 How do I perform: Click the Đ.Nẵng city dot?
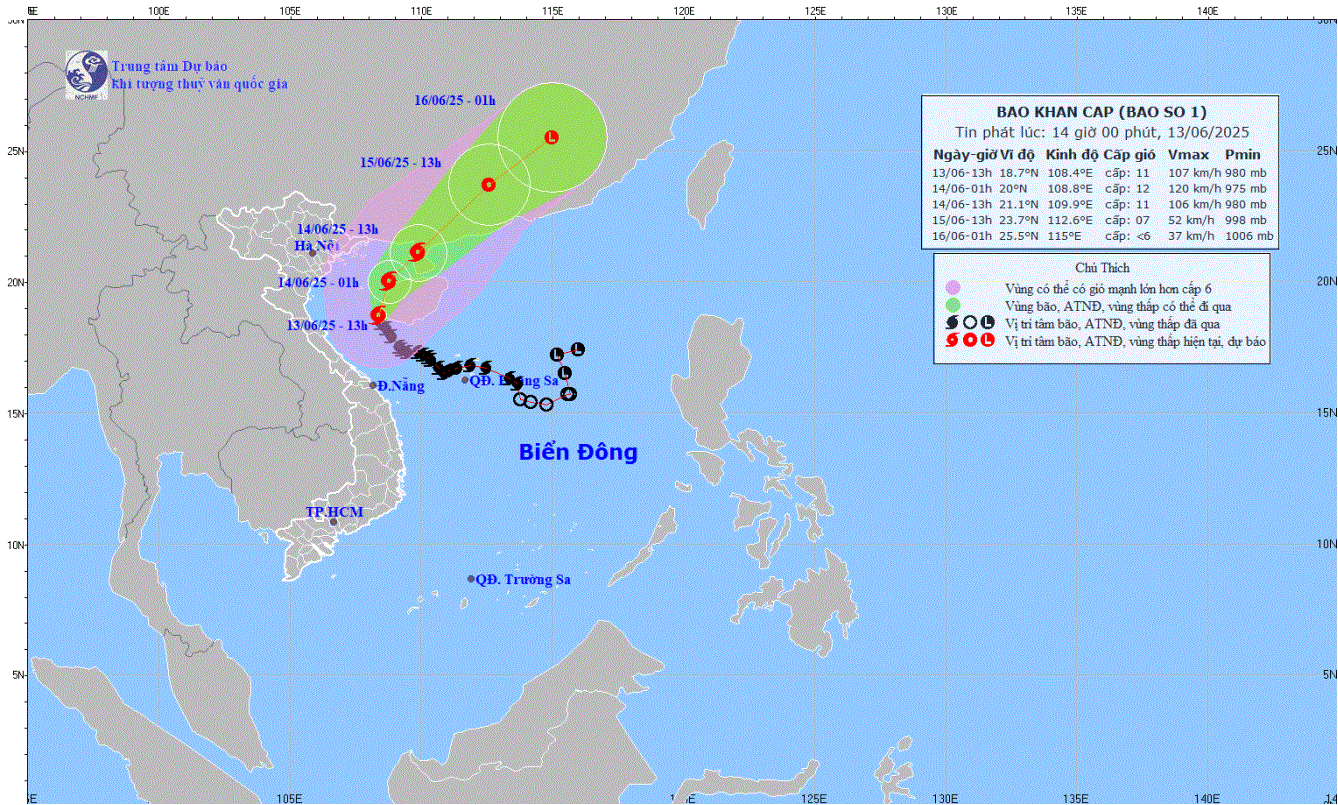(x=373, y=385)
